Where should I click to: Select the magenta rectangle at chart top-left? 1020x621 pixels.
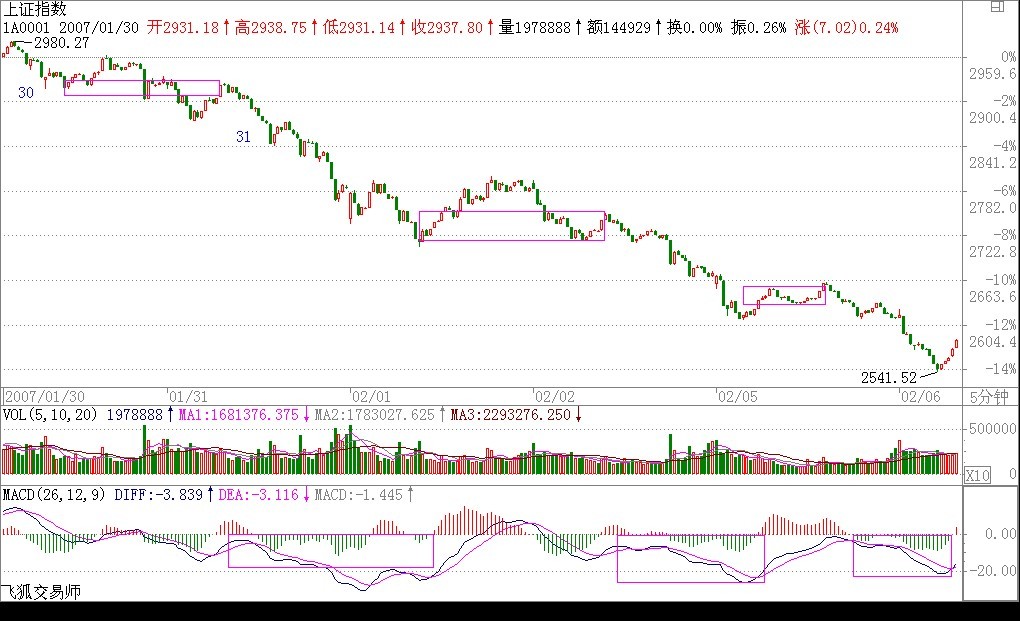(141, 88)
